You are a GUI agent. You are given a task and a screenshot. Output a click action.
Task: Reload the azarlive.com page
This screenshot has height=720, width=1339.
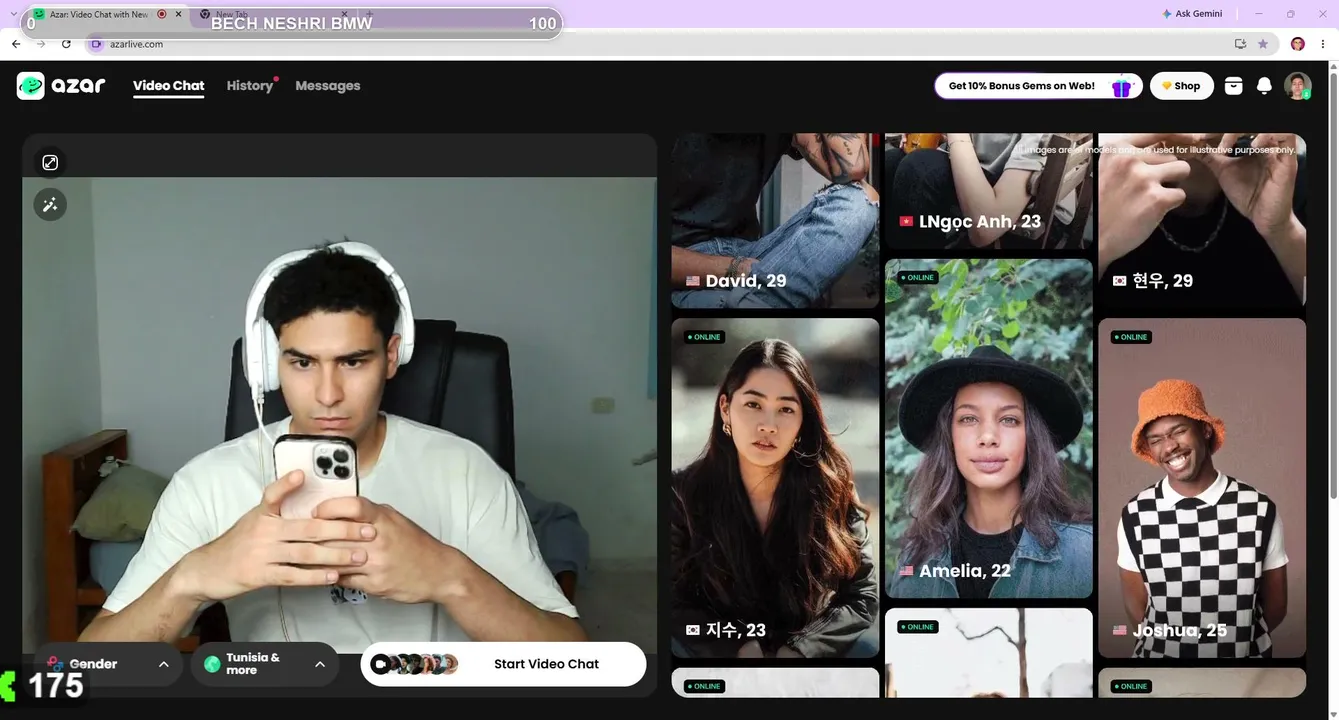click(x=66, y=44)
